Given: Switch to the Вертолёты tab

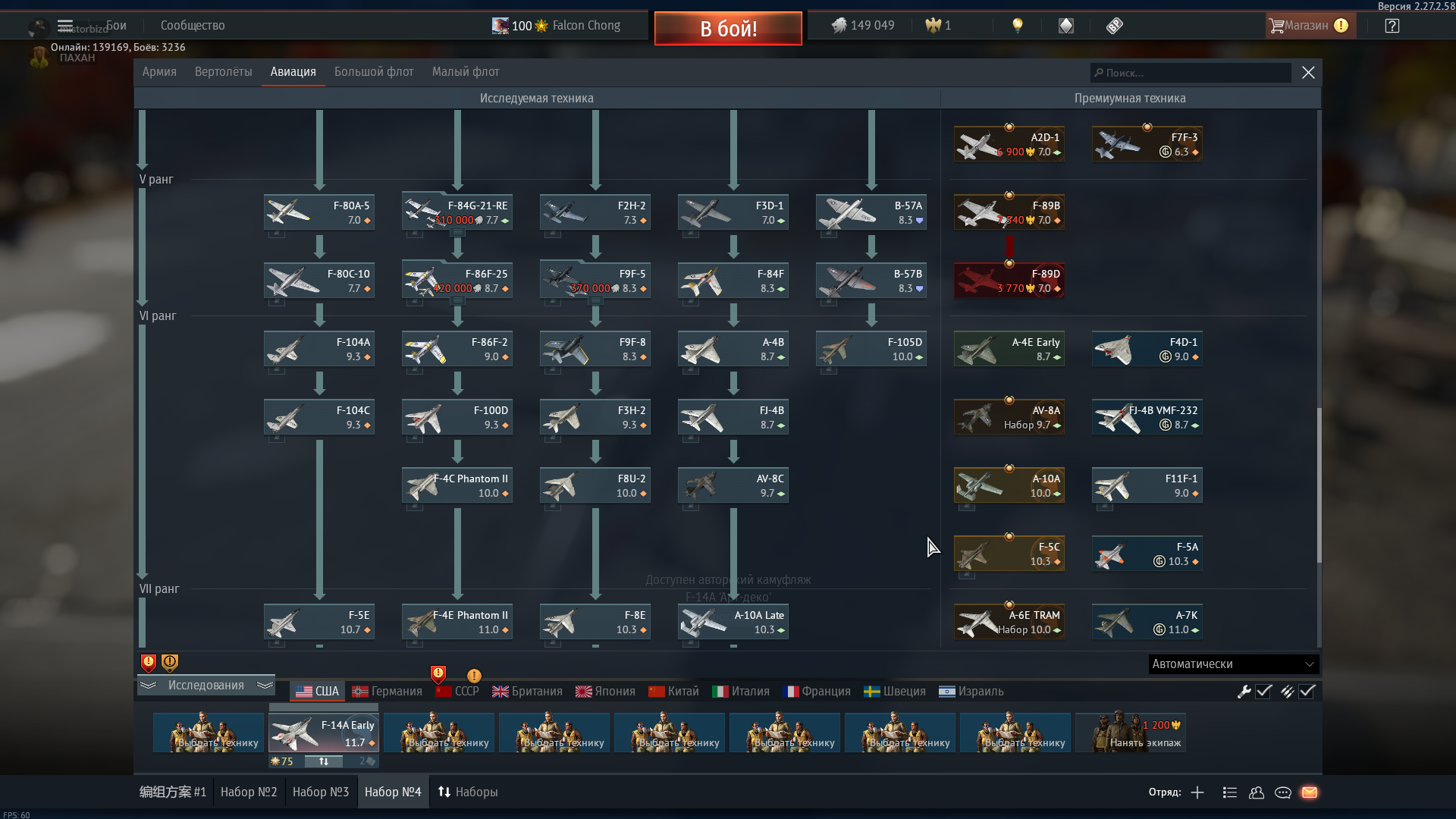Looking at the screenshot, I should (x=223, y=71).
